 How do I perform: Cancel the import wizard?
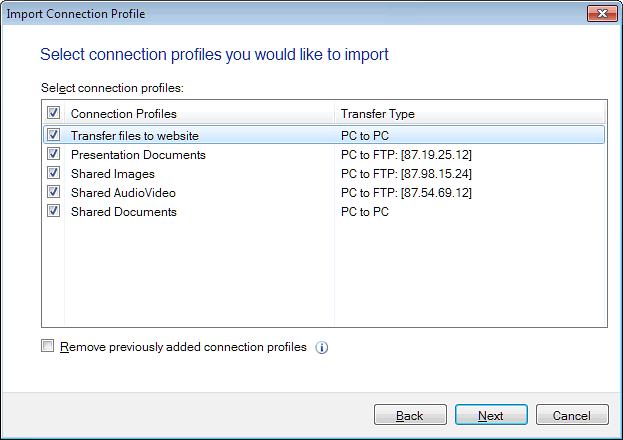[572, 415]
